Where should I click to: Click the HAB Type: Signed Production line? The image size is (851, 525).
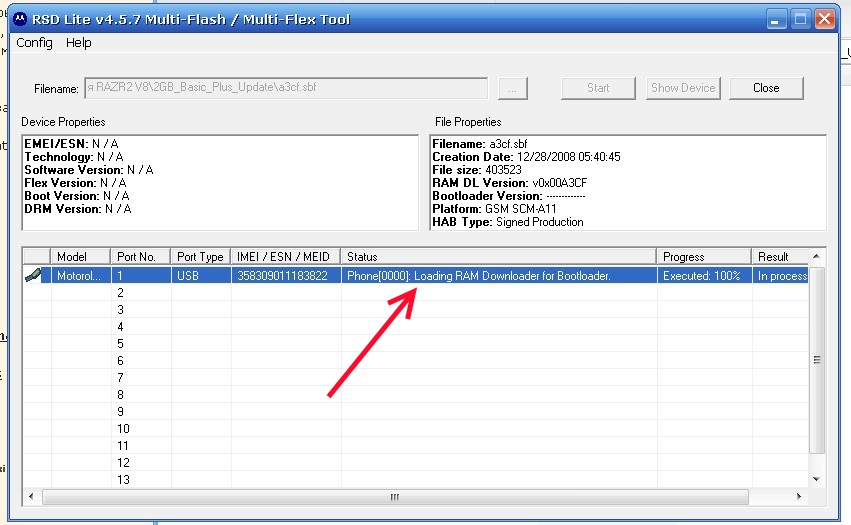[x=508, y=222]
